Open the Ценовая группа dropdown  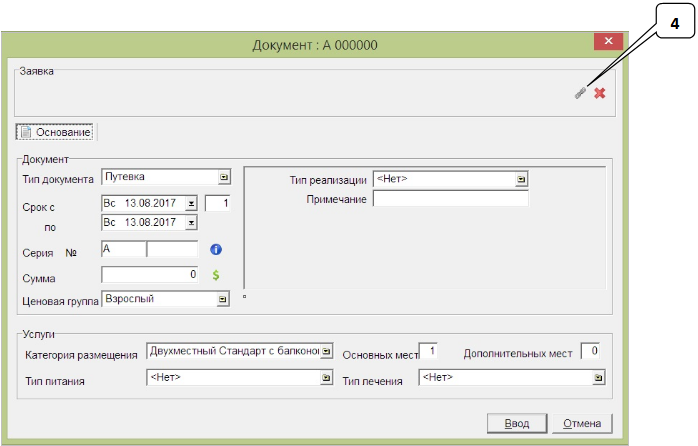(225, 299)
